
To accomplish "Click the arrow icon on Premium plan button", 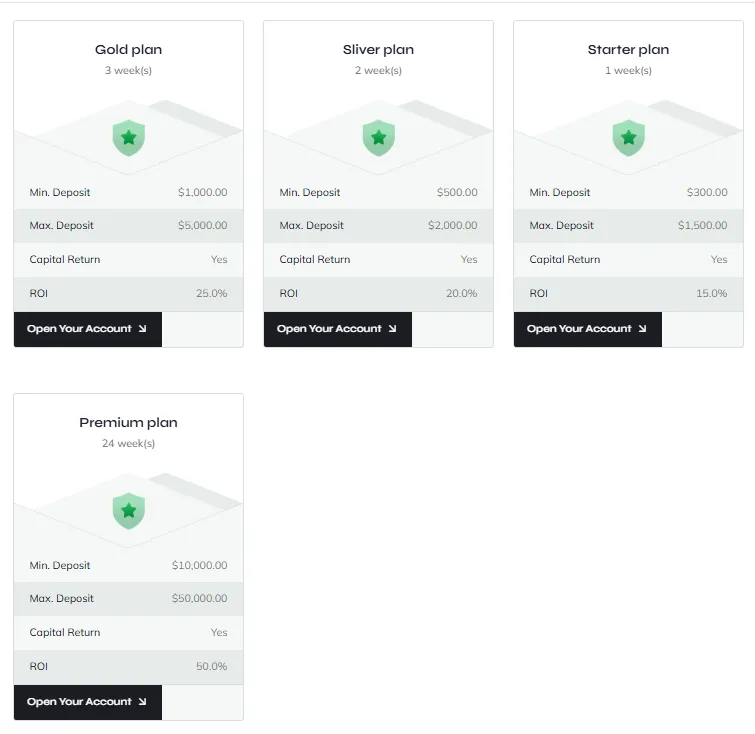I will coord(142,702).
